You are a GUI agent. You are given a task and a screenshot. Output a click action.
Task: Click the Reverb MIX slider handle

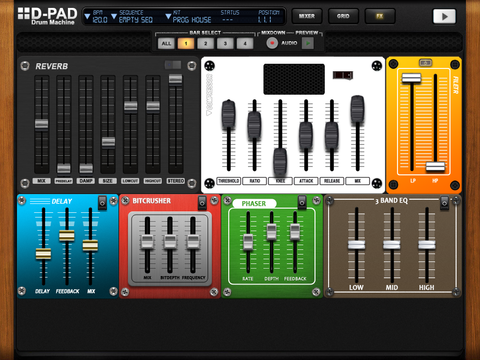coord(42,124)
